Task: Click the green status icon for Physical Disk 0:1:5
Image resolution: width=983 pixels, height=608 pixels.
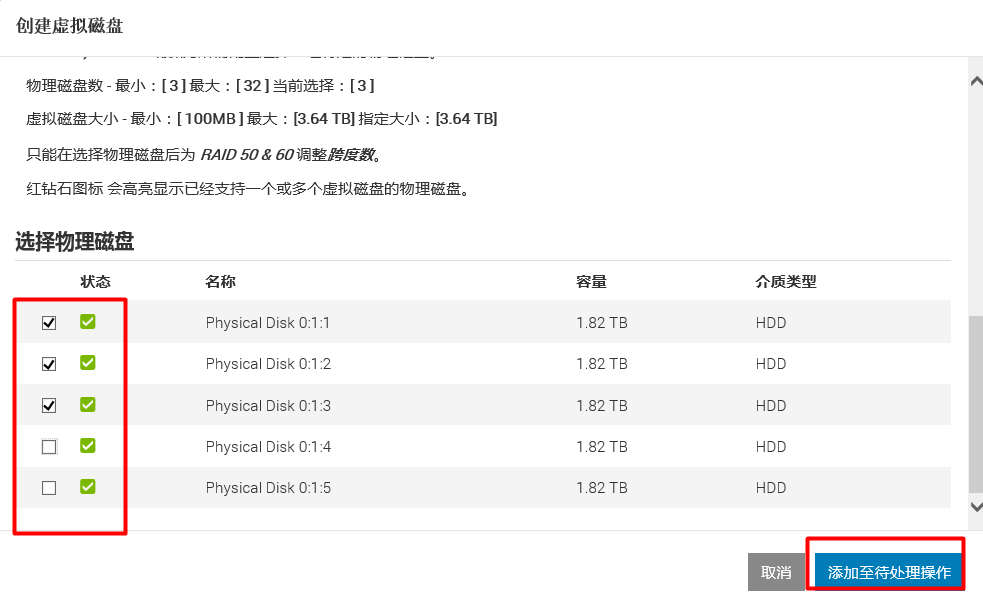Action: (87, 487)
